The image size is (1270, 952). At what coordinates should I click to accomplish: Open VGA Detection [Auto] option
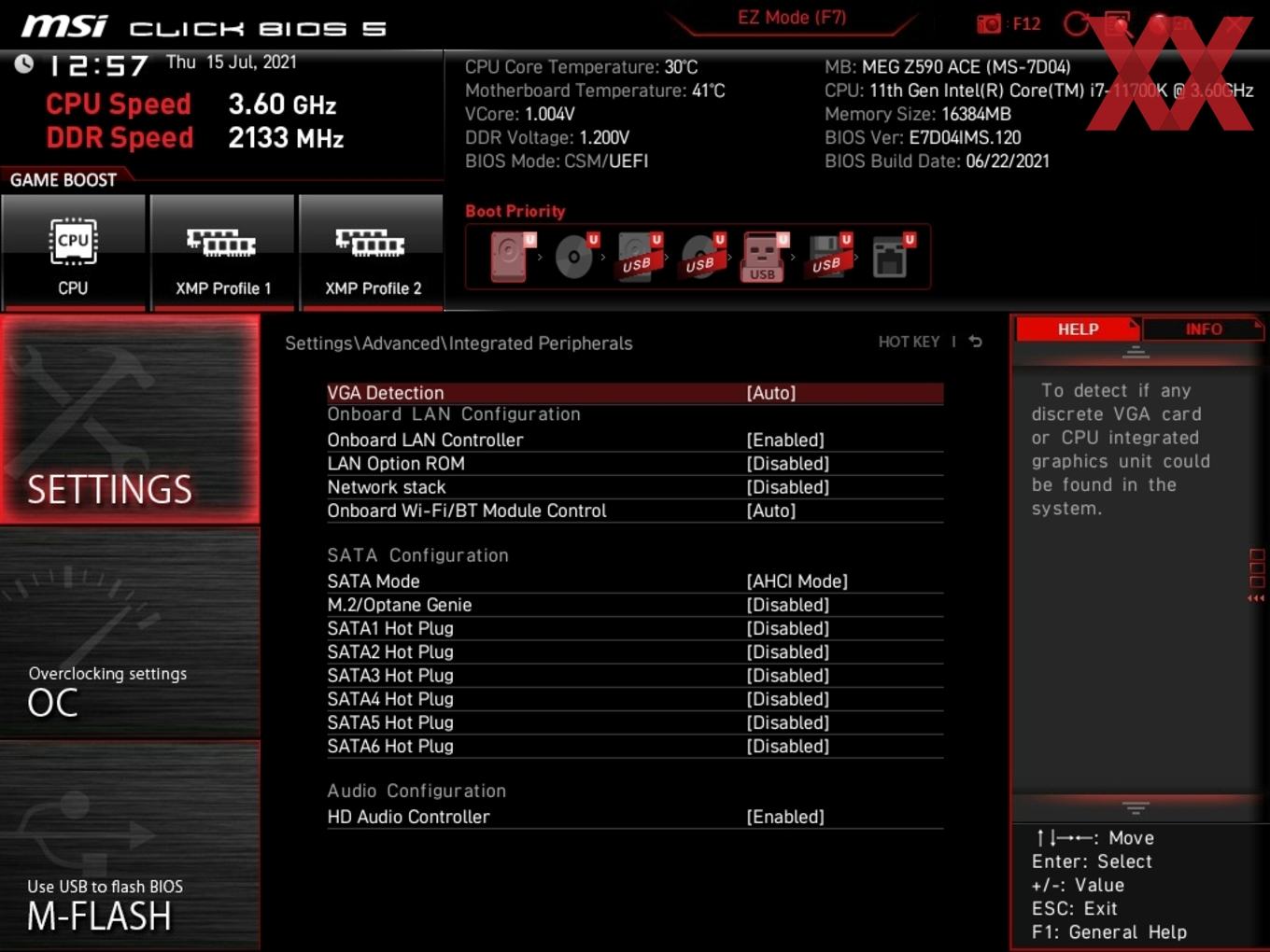click(771, 393)
